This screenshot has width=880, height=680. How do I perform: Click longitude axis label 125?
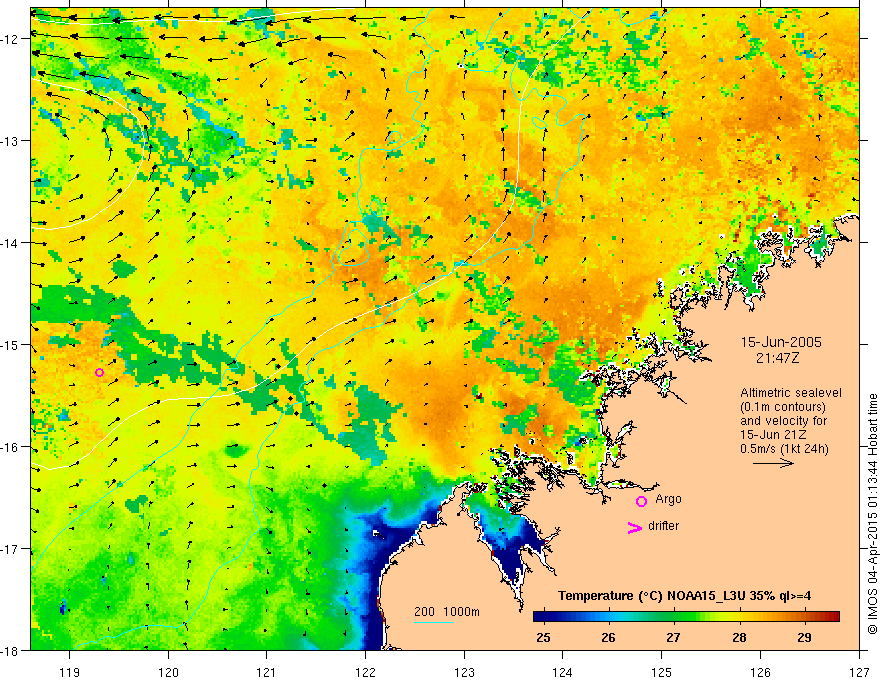tap(662, 672)
